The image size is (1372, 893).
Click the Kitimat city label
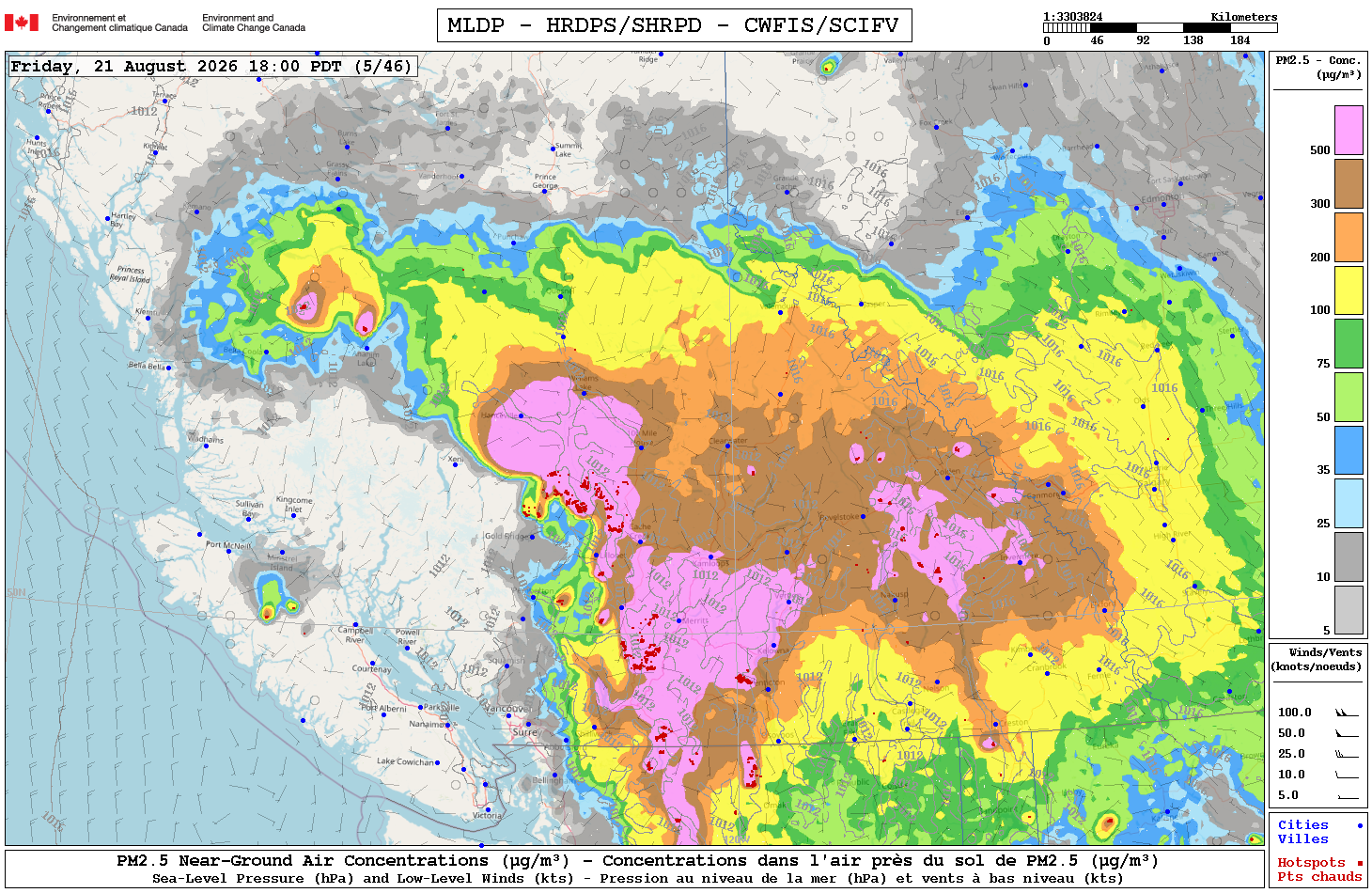[x=156, y=147]
